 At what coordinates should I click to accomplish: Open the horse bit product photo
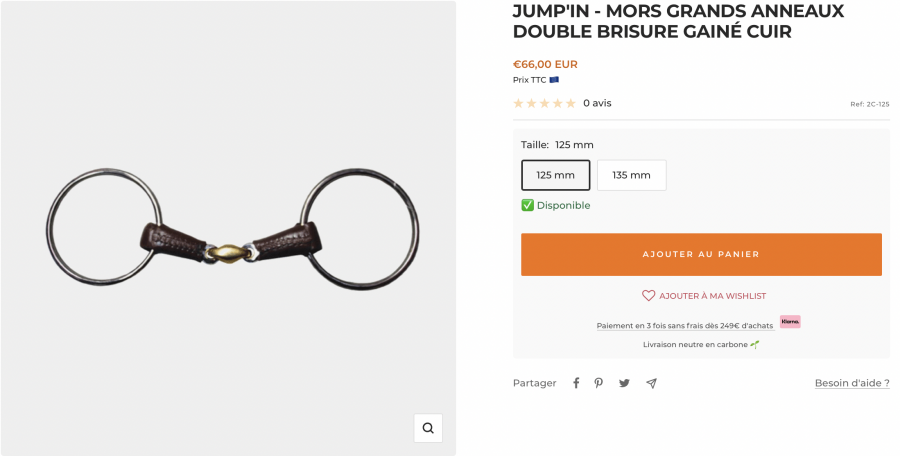tap(232, 230)
